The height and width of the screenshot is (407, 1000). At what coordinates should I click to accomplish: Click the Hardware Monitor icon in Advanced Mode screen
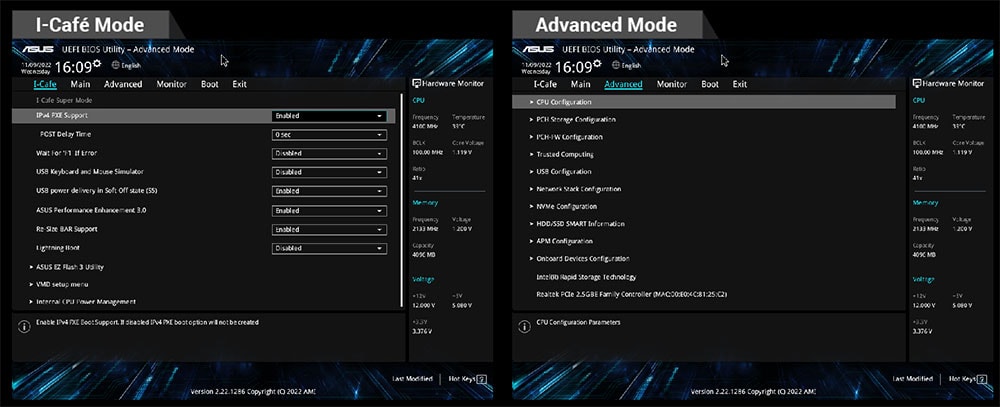[x=916, y=84]
